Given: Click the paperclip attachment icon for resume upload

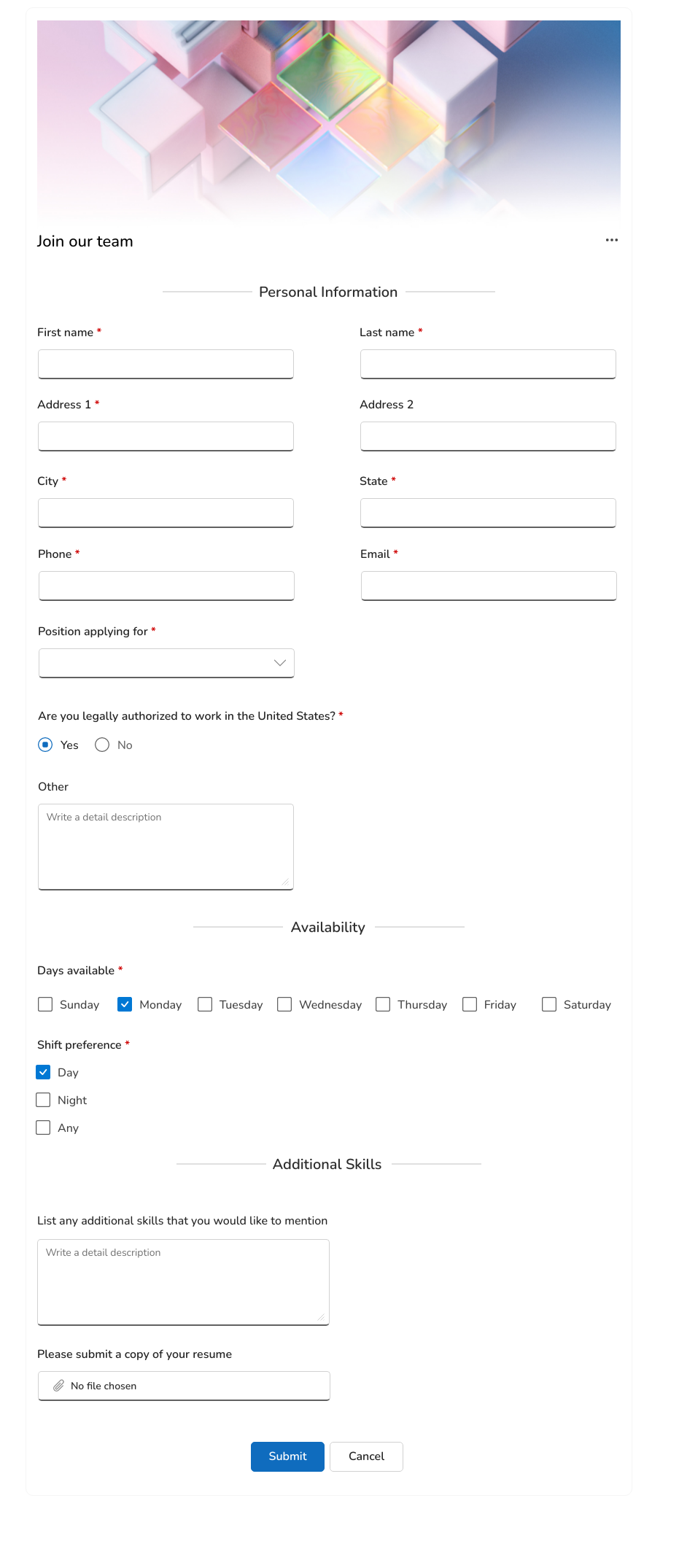Looking at the screenshot, I should [x=59, y=1385].
